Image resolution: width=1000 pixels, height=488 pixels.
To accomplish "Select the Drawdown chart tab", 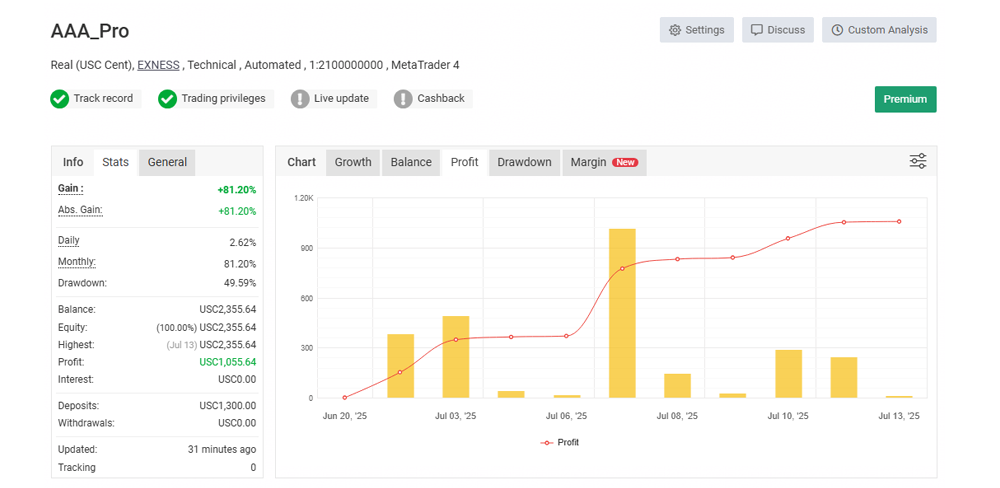I will [524, 162].
